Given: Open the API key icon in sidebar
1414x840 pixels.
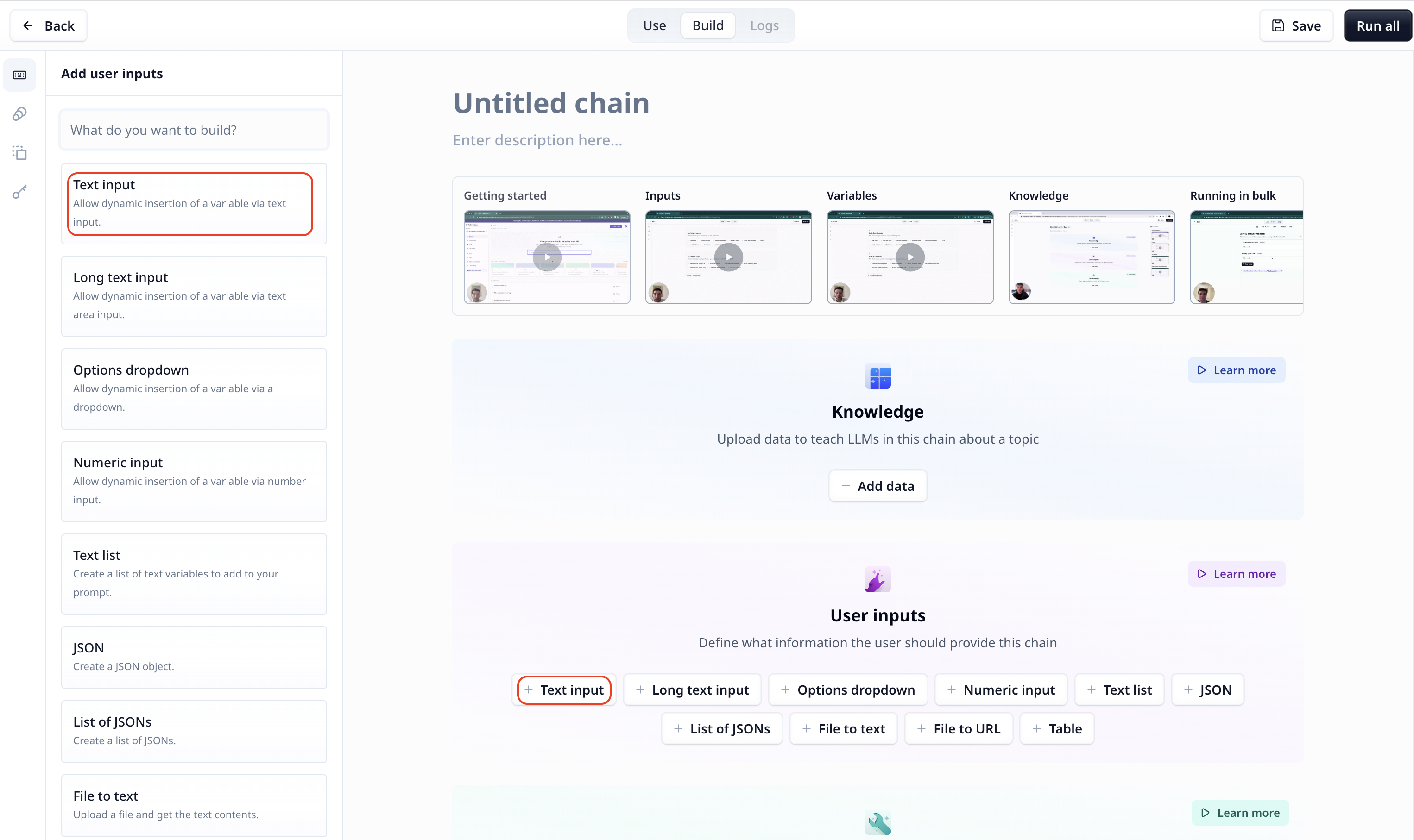Looking at the screenshot, I should click(x=19, y=192).
